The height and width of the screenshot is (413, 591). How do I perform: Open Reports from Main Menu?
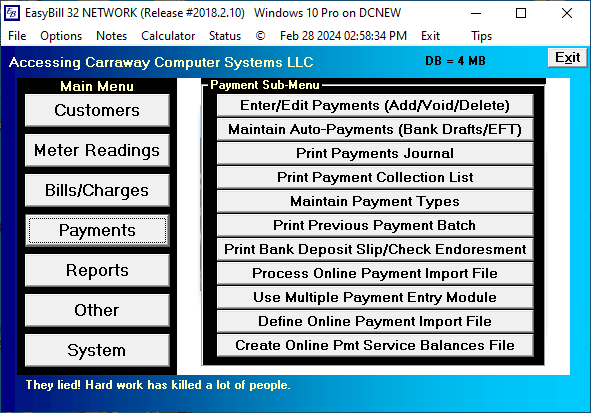click(97, 270)
